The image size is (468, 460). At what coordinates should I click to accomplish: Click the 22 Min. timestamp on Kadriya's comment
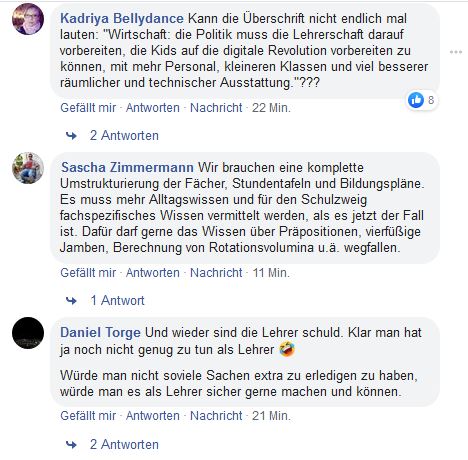tap(271, 108)
